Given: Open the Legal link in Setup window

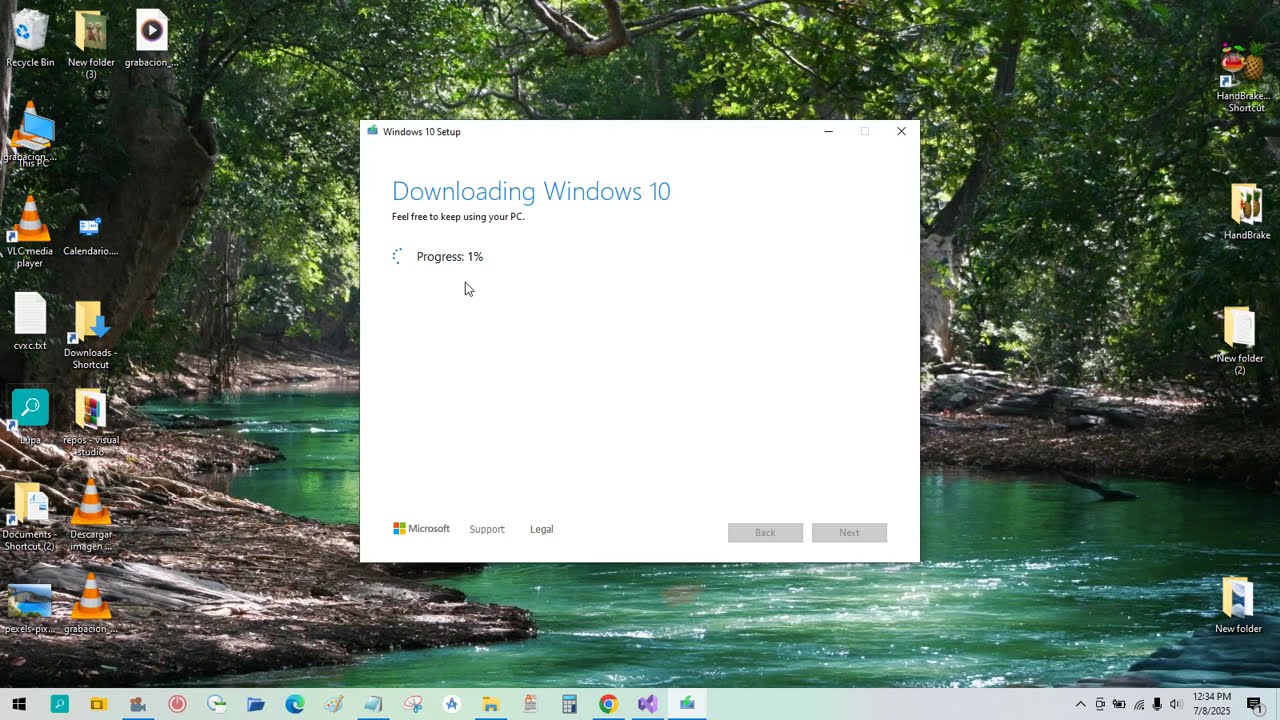Looking at the screenshot, I should pyautogui.click(x=541, y=529).
